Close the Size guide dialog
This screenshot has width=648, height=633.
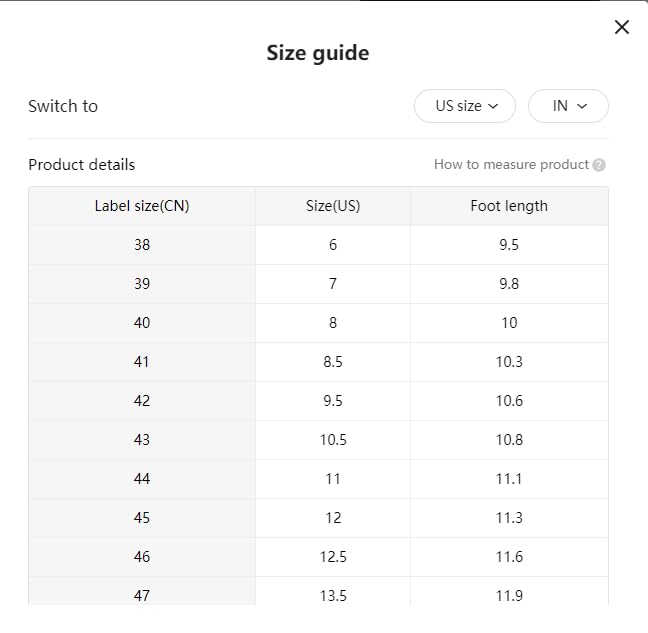[x=622, y=27]
